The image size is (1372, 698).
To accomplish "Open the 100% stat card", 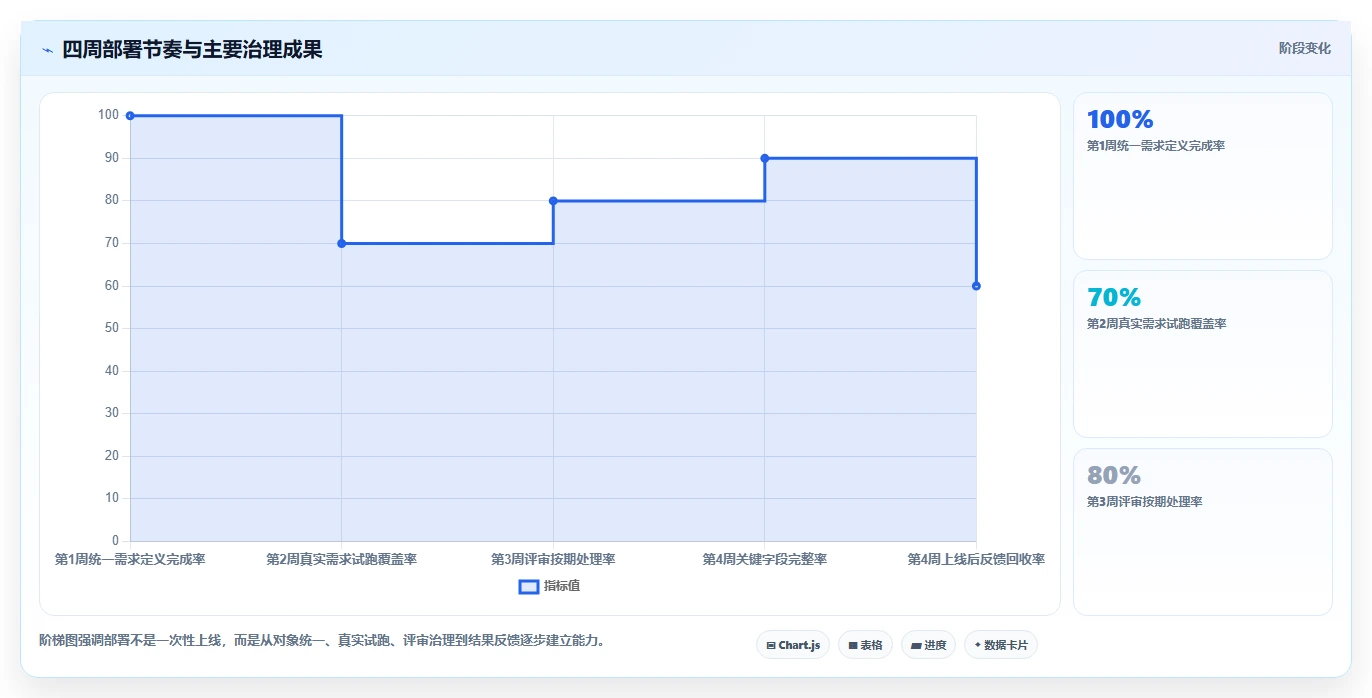I will [1202, 176].
